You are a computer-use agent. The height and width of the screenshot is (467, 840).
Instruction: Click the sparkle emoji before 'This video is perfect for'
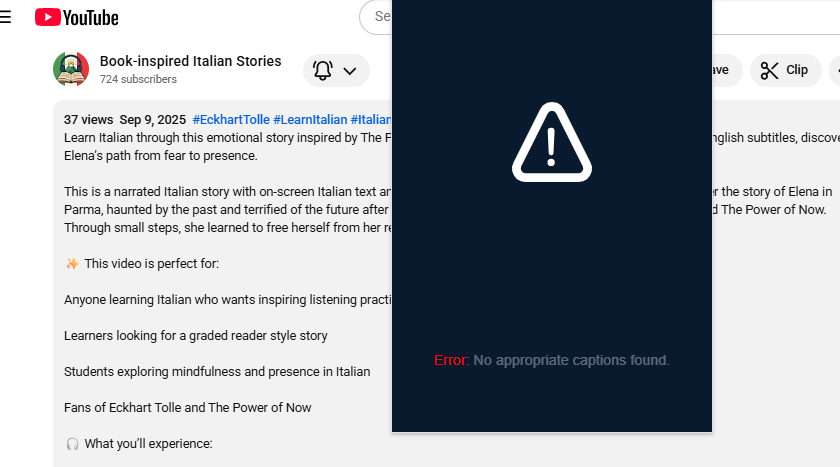point(72,263)
